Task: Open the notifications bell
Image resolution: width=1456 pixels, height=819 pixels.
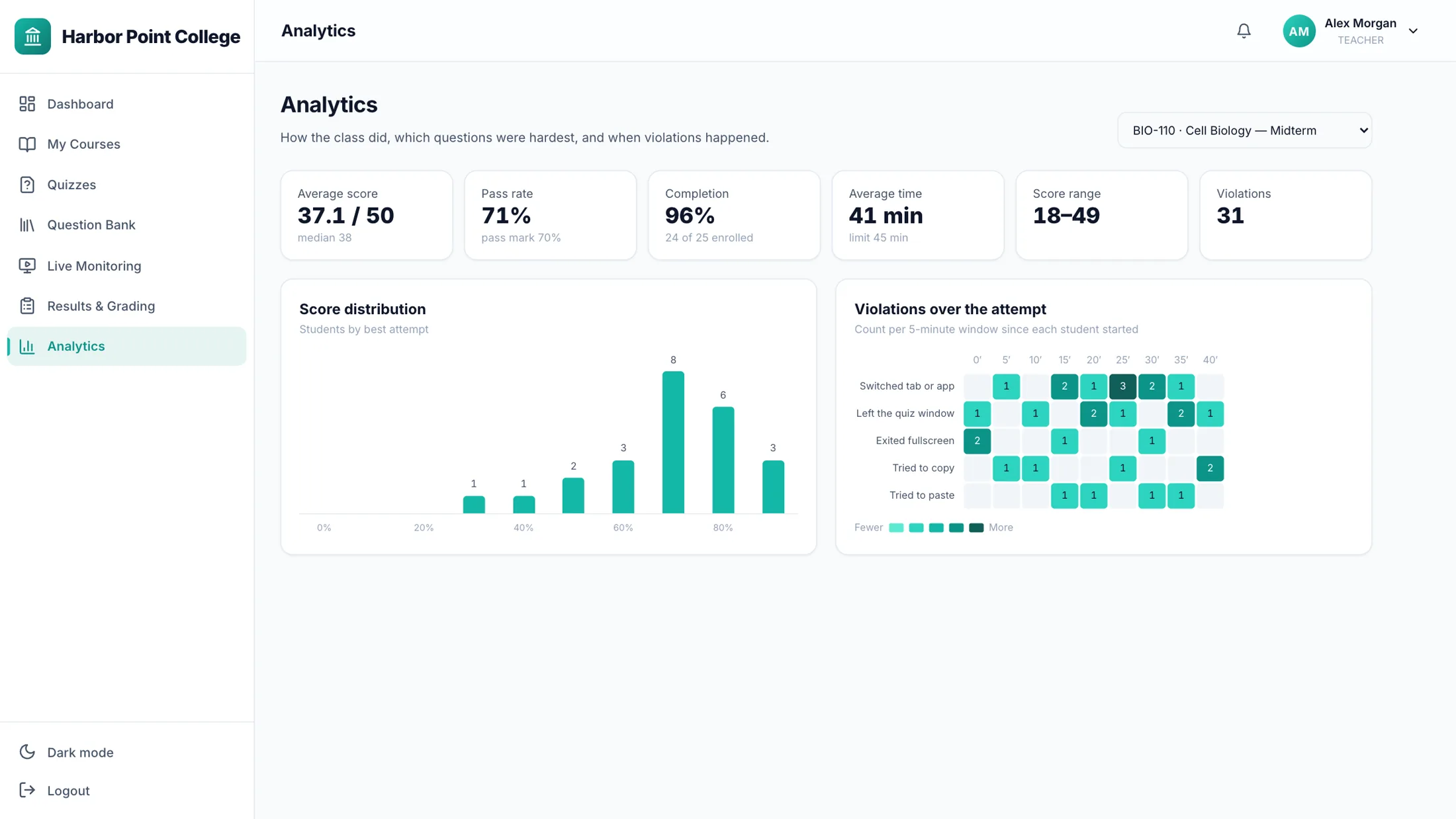Action: tap(1244, 31)
